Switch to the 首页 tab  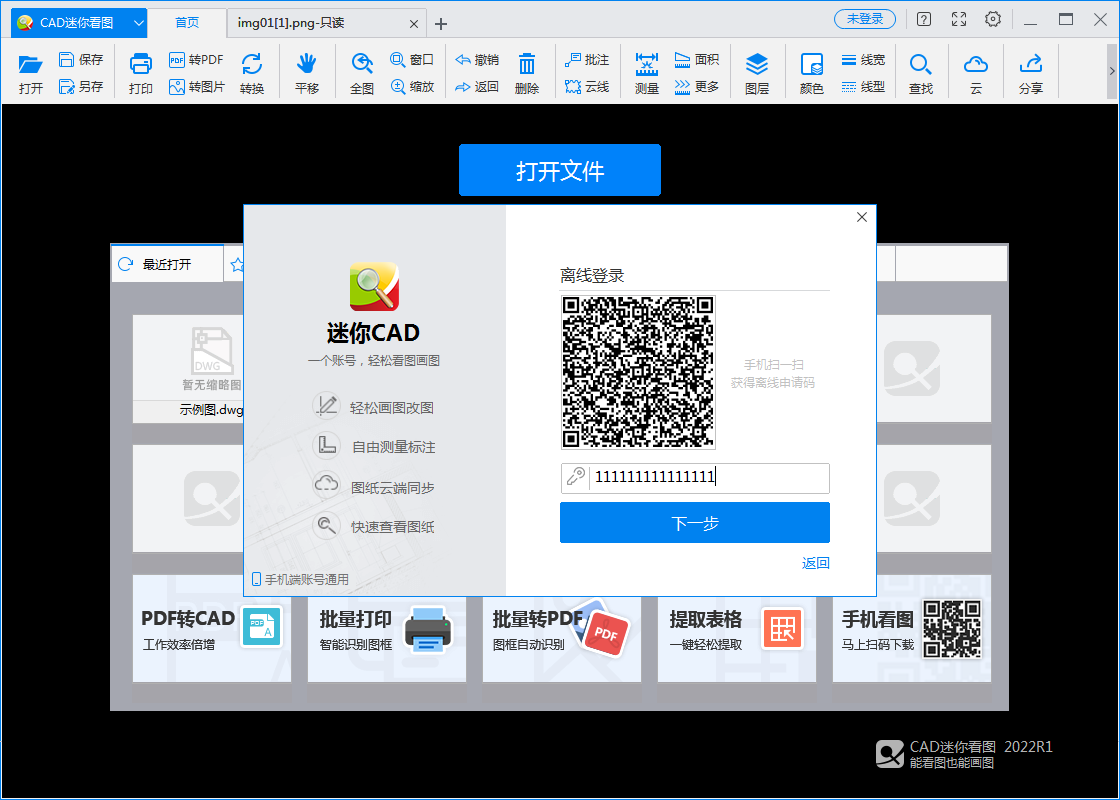(187, 23)
